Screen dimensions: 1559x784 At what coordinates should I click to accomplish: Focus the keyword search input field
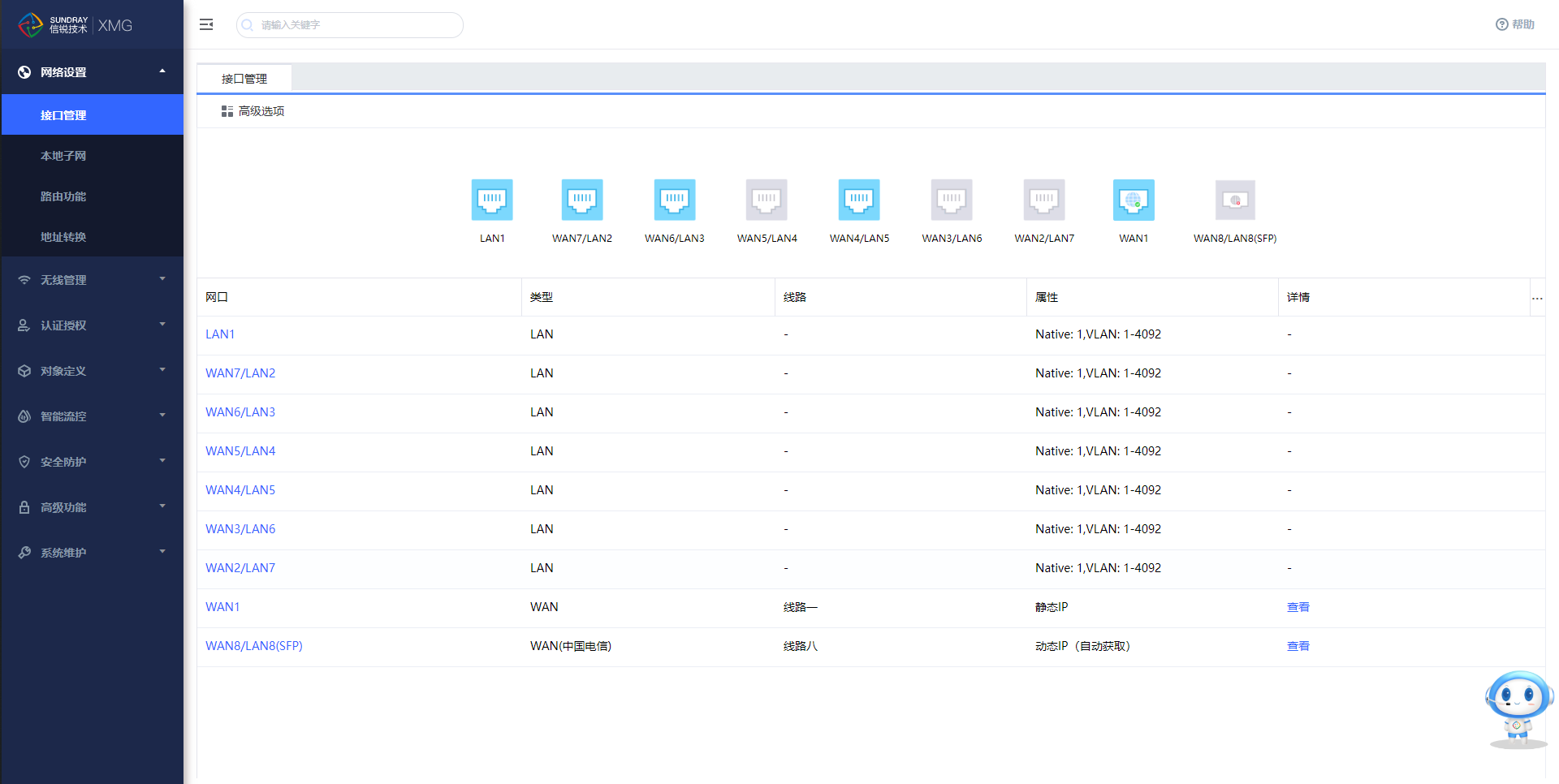(357, 25)
